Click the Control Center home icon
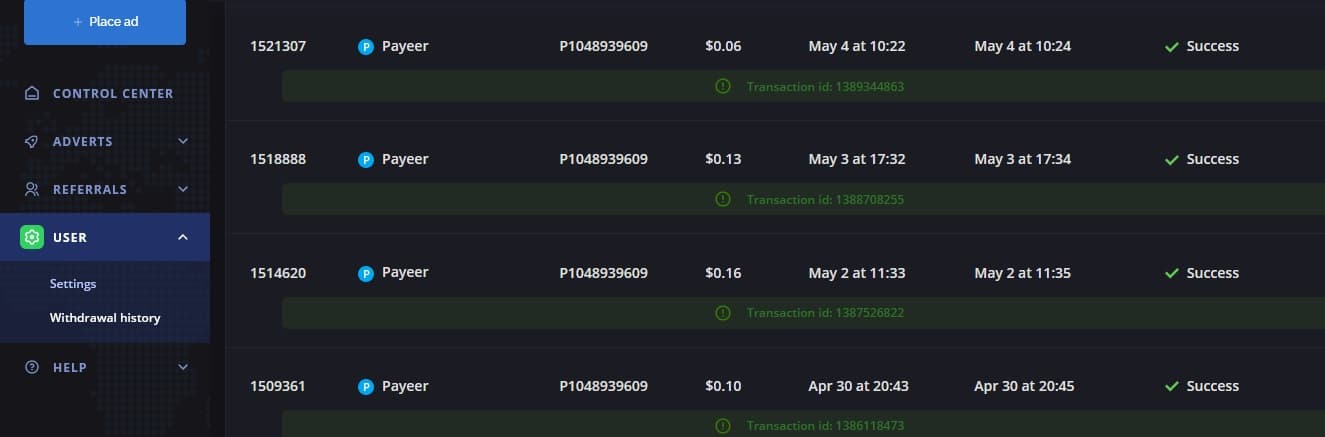Screen dimensions: 1325x437 tap(32, 94)
